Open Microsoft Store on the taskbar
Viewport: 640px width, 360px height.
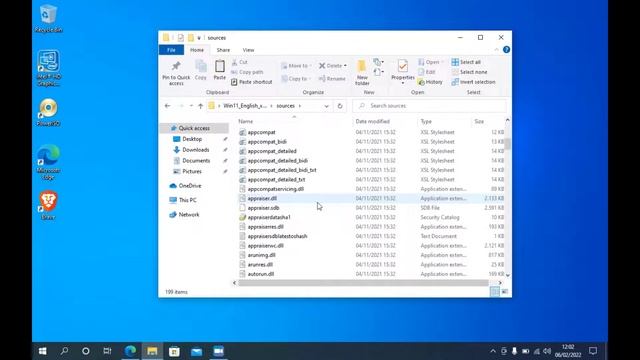click(x=174, y=351)
